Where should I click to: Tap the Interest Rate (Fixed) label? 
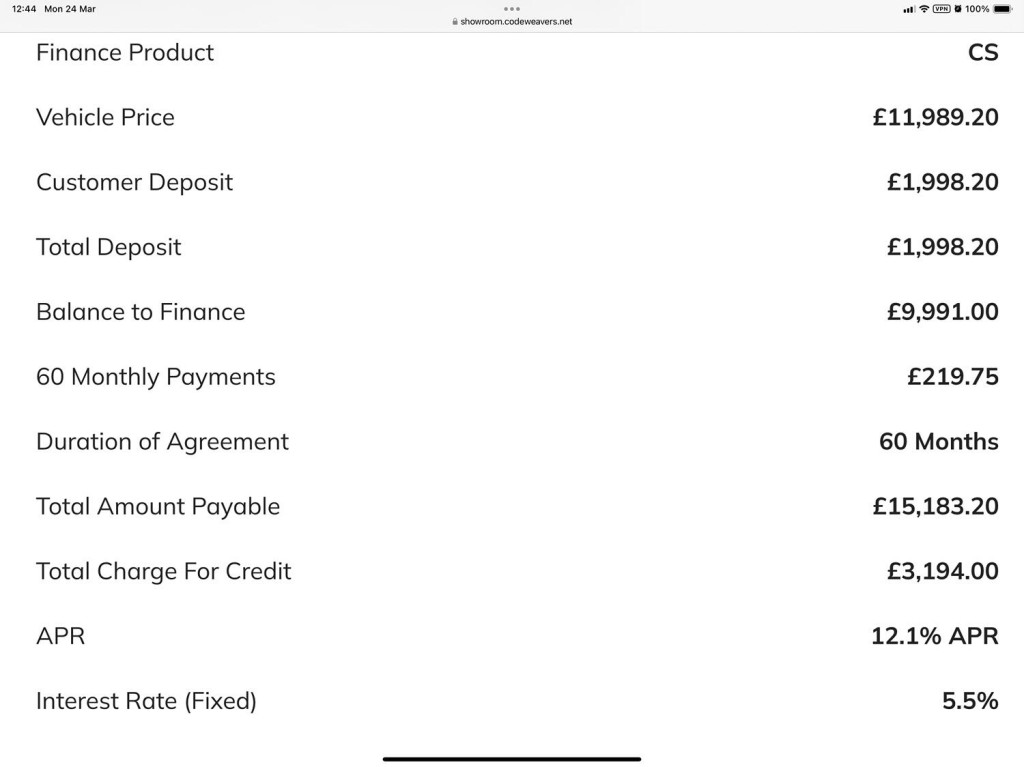tap(146, 701)
